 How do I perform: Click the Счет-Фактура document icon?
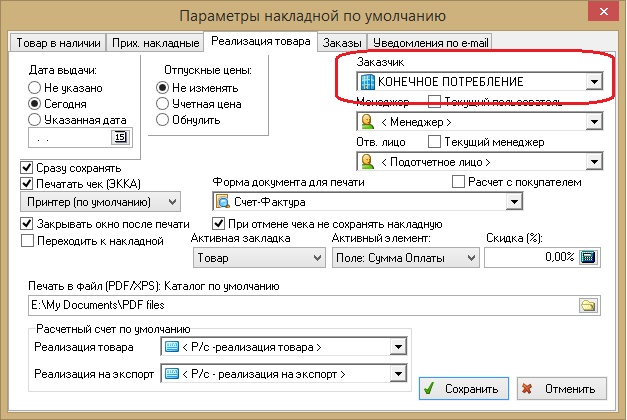pyautogui.click(x=224, y=203)
